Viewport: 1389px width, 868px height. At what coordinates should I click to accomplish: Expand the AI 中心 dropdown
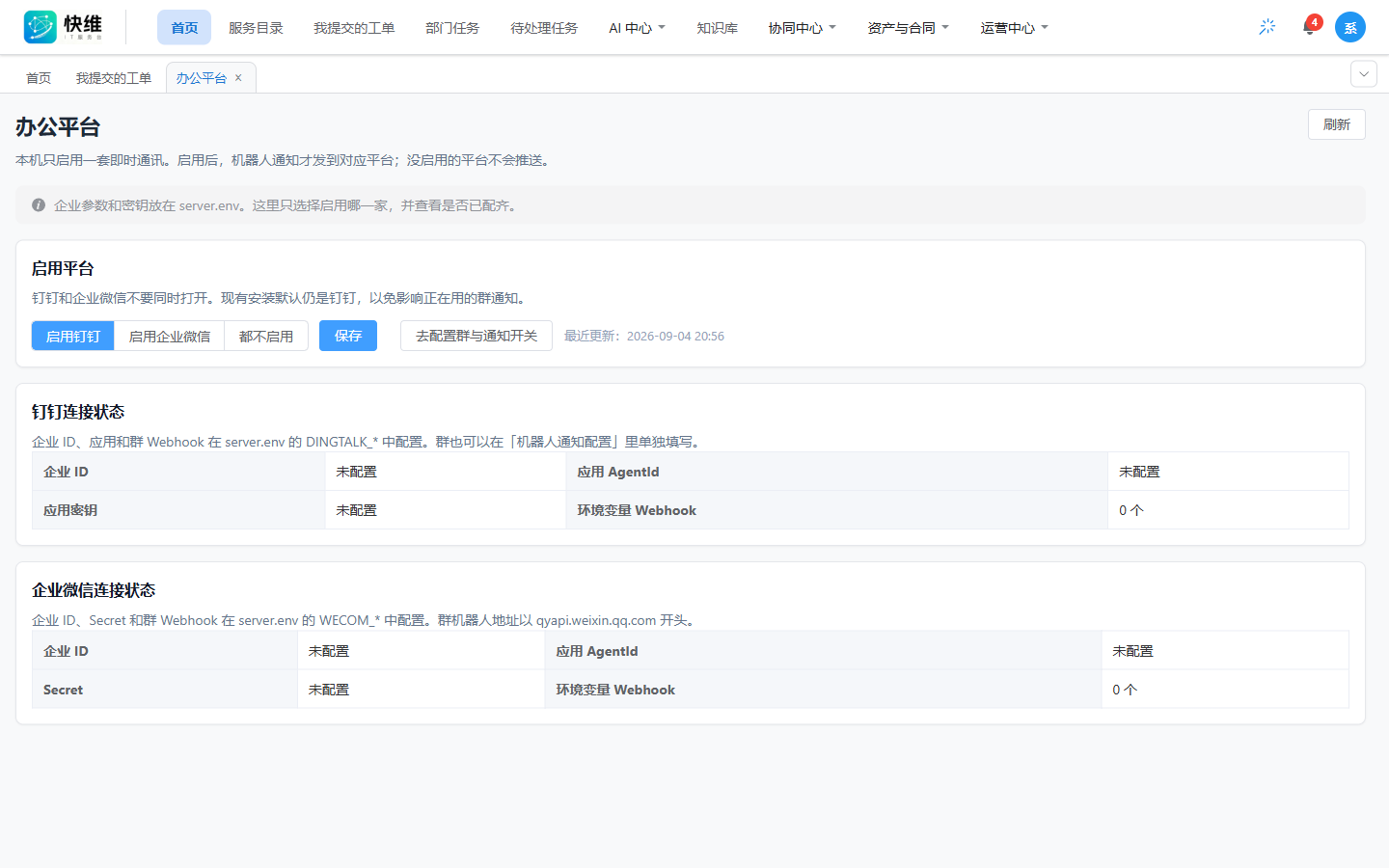637,28
